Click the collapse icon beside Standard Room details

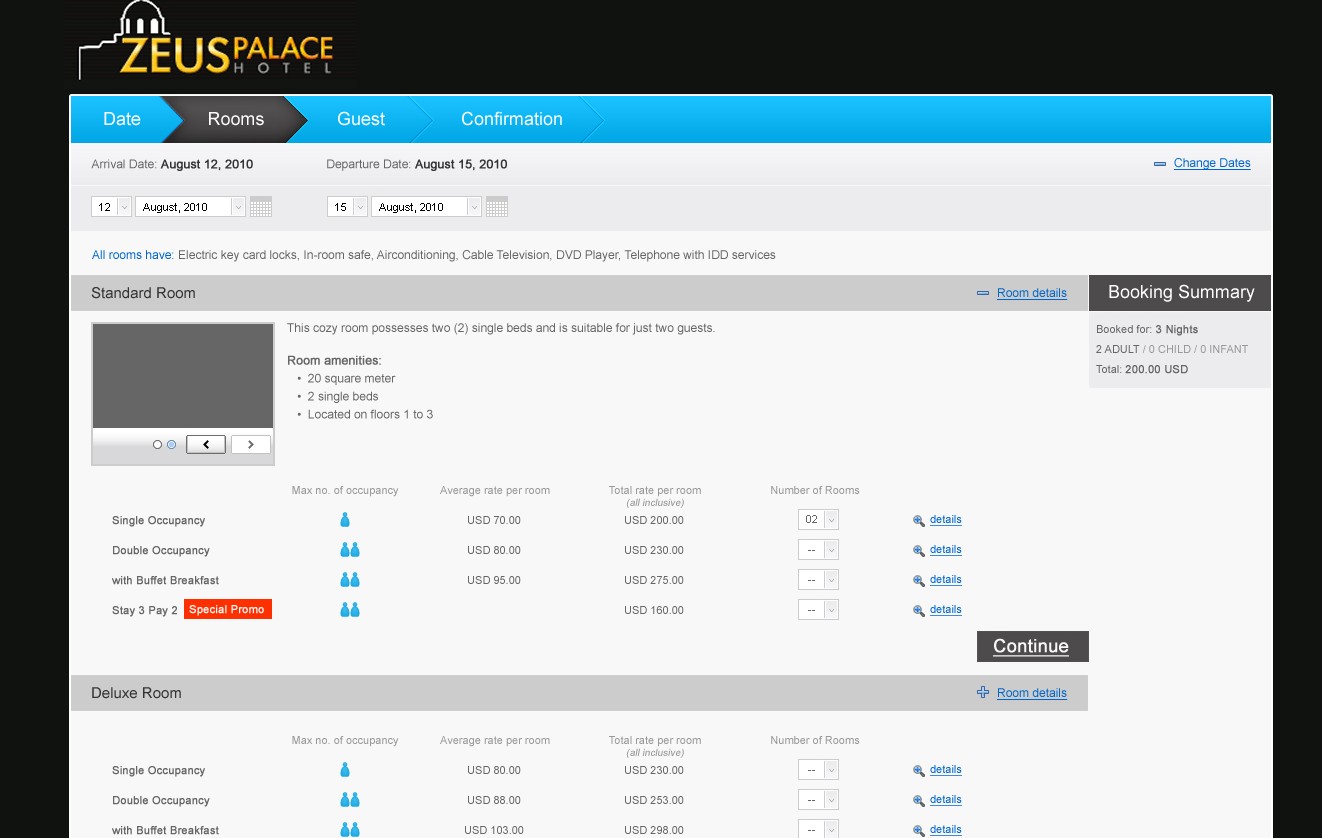(983, 293)
